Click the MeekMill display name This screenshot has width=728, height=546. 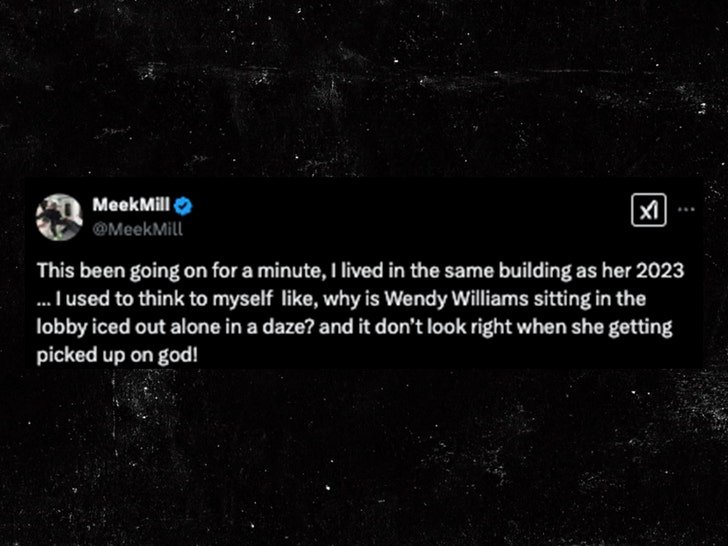[x=131, y=204]
